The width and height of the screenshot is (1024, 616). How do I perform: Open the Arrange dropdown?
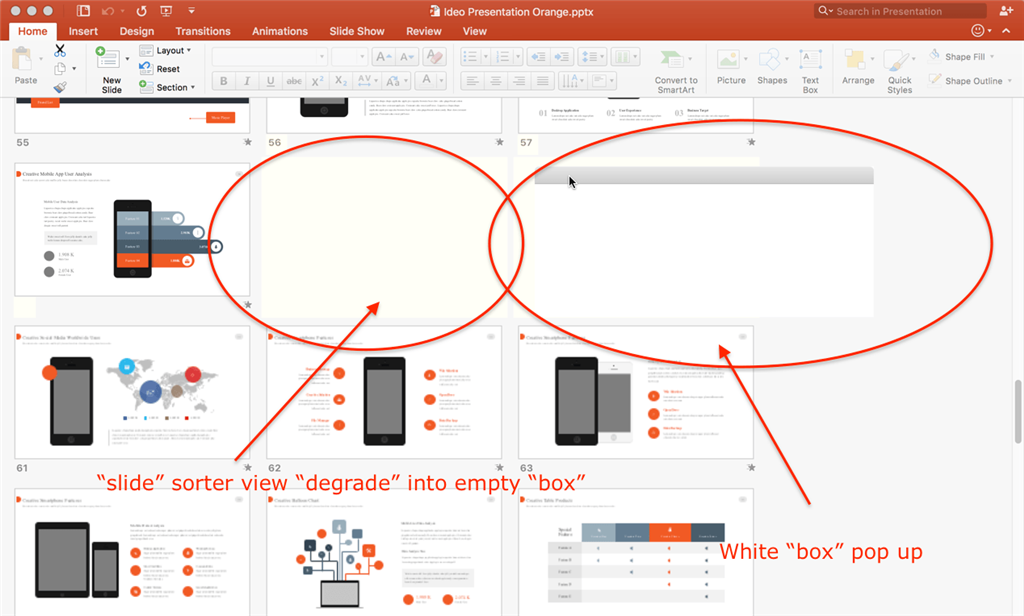[x=858, y=67]
